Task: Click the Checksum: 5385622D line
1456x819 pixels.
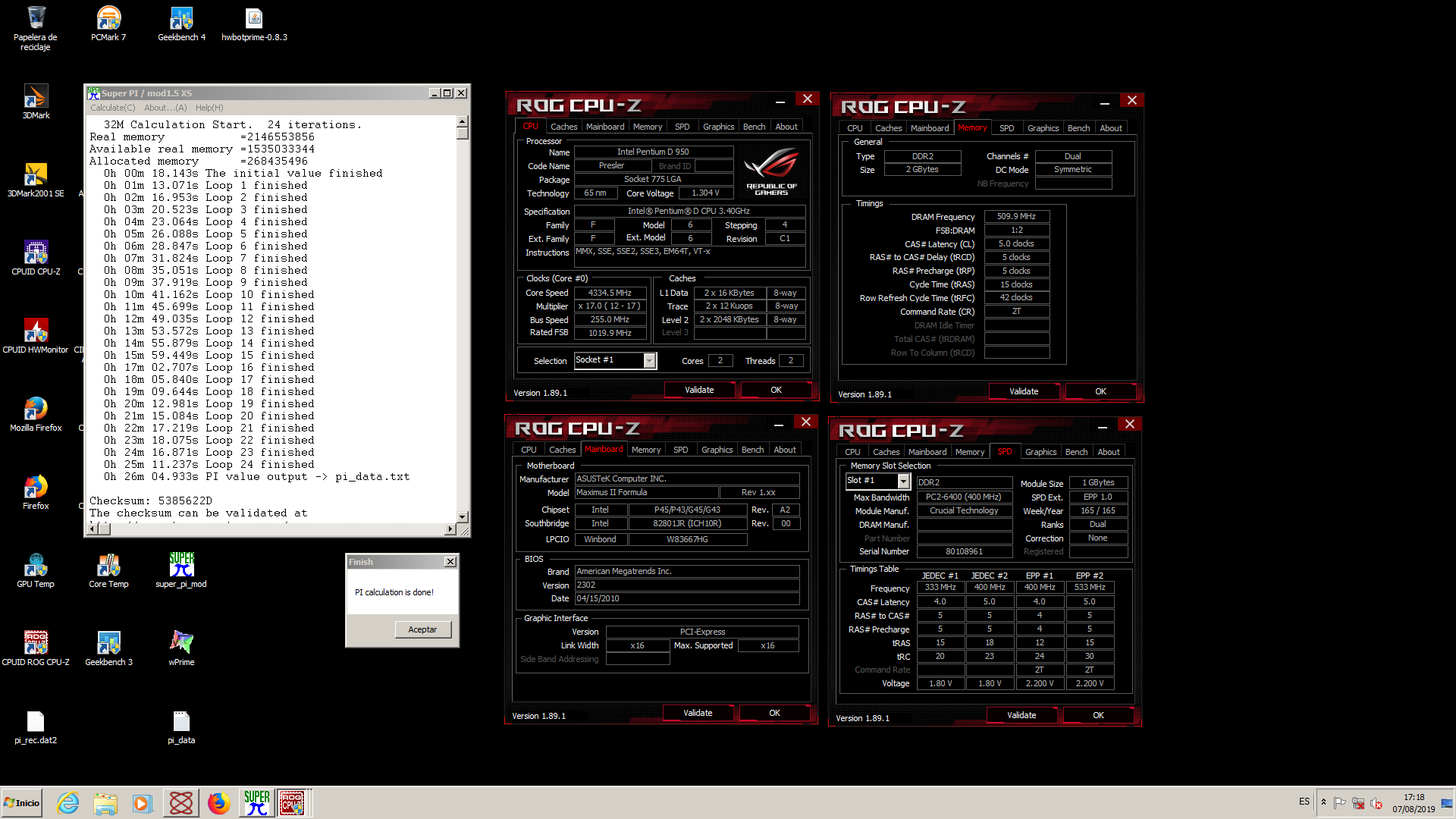Action: [151, 500]
